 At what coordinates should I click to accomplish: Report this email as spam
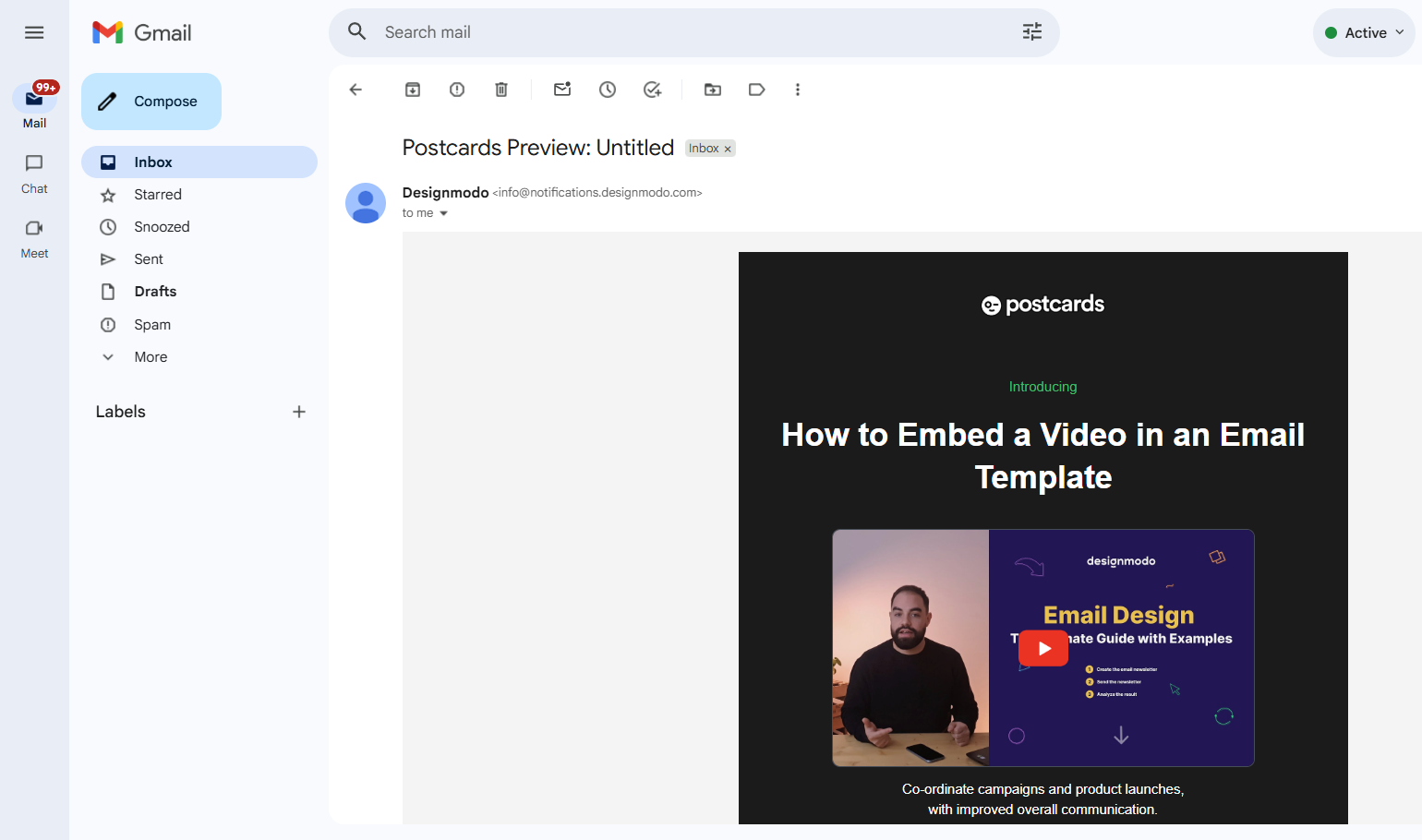(x=457, y=90)
